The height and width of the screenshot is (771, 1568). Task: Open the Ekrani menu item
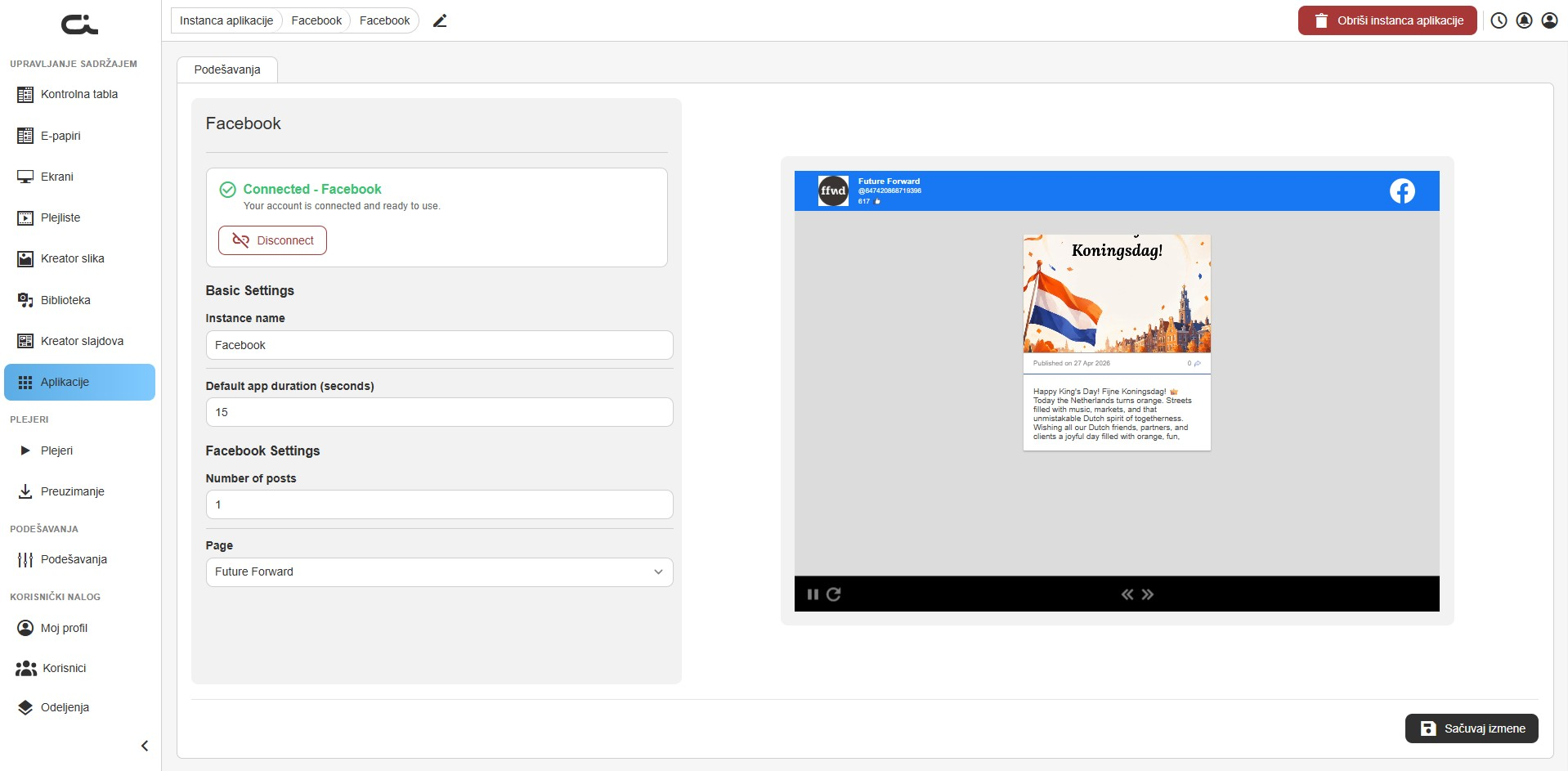pos(79,177)
